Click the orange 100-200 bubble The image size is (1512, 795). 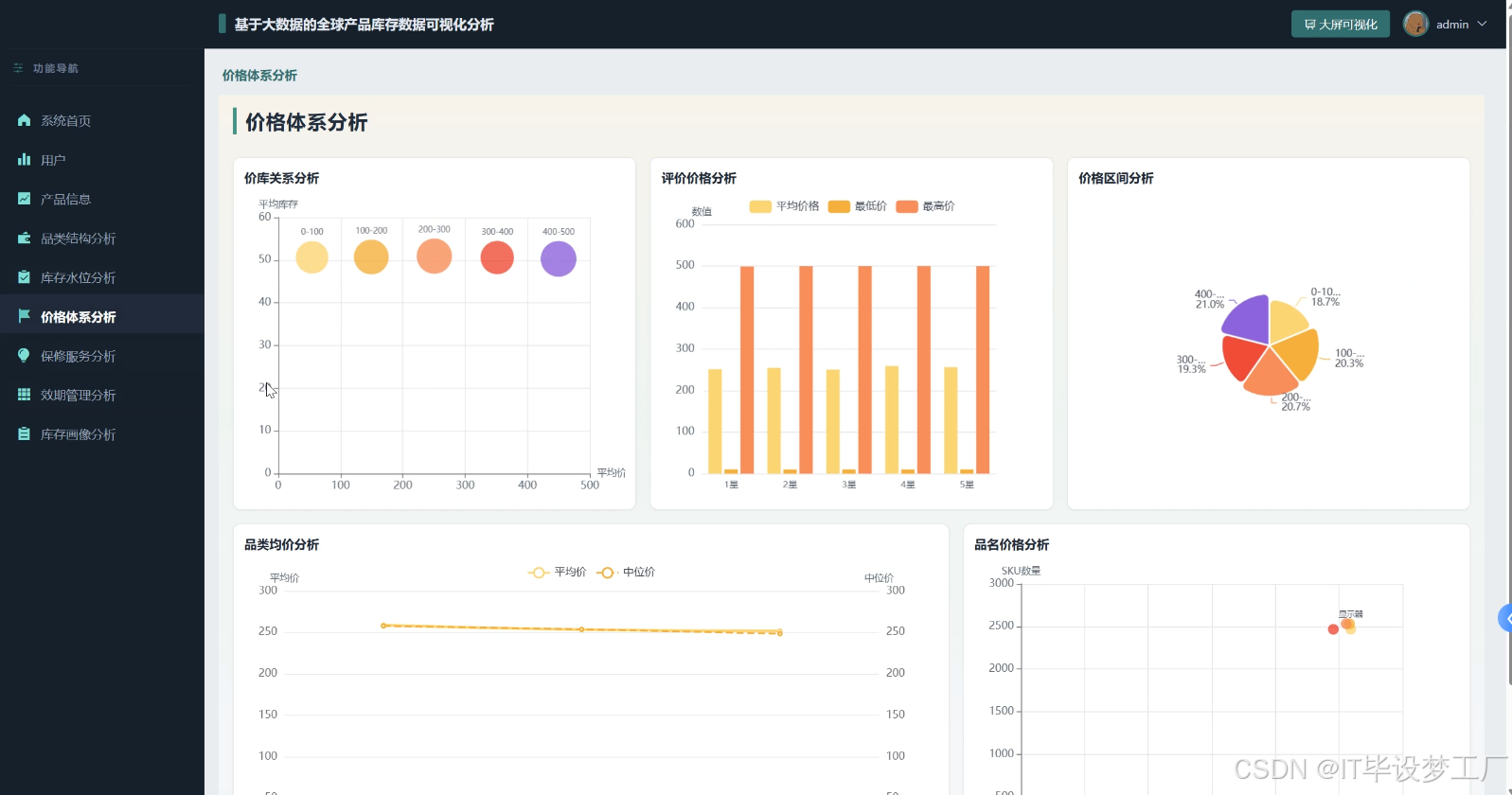click(371, 256)
